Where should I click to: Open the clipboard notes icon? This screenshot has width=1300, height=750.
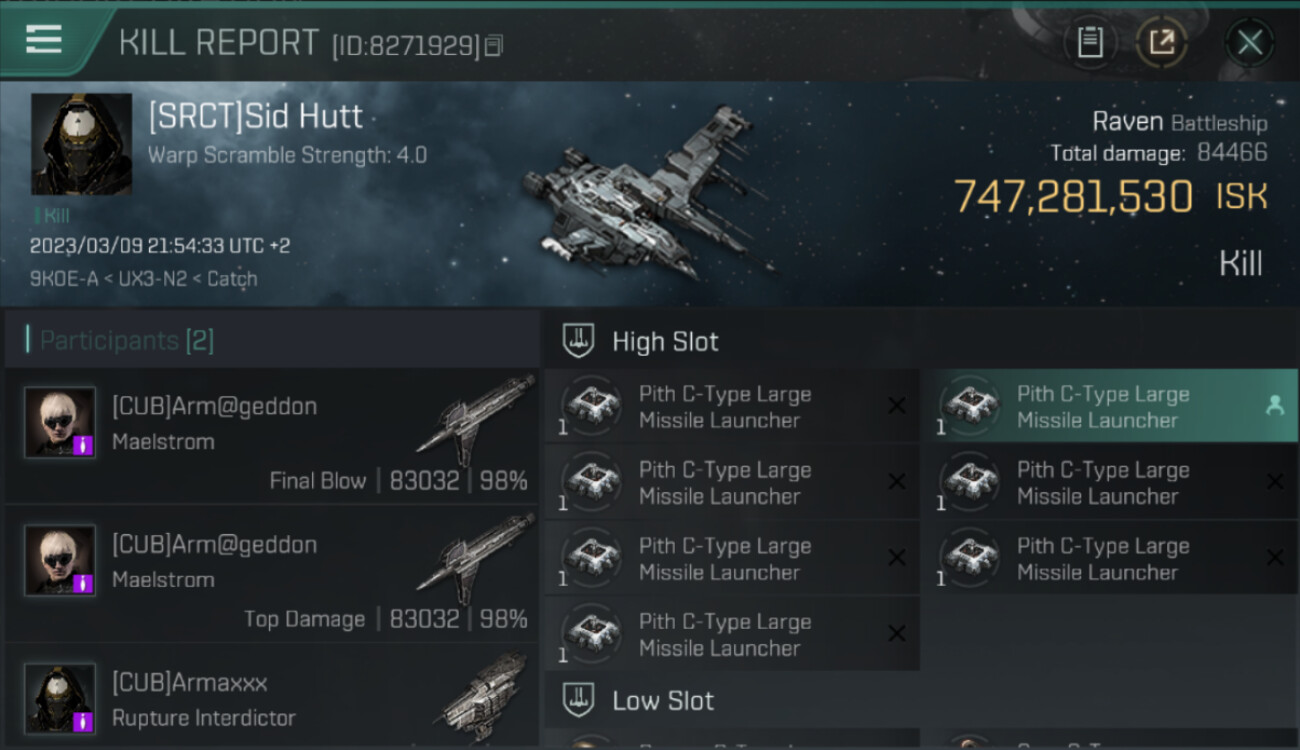(1090, 42)
